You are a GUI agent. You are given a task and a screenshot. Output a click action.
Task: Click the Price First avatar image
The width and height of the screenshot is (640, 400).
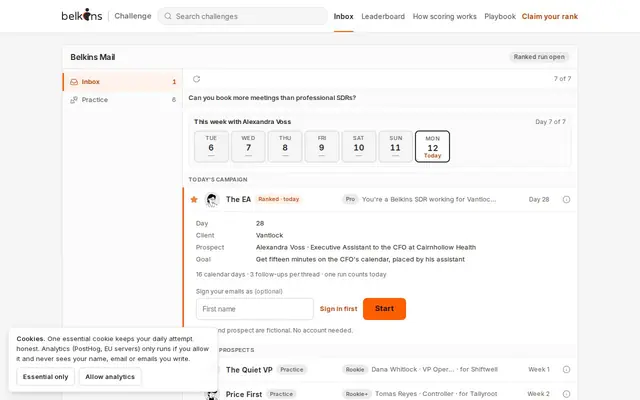[x=212, y=394]
